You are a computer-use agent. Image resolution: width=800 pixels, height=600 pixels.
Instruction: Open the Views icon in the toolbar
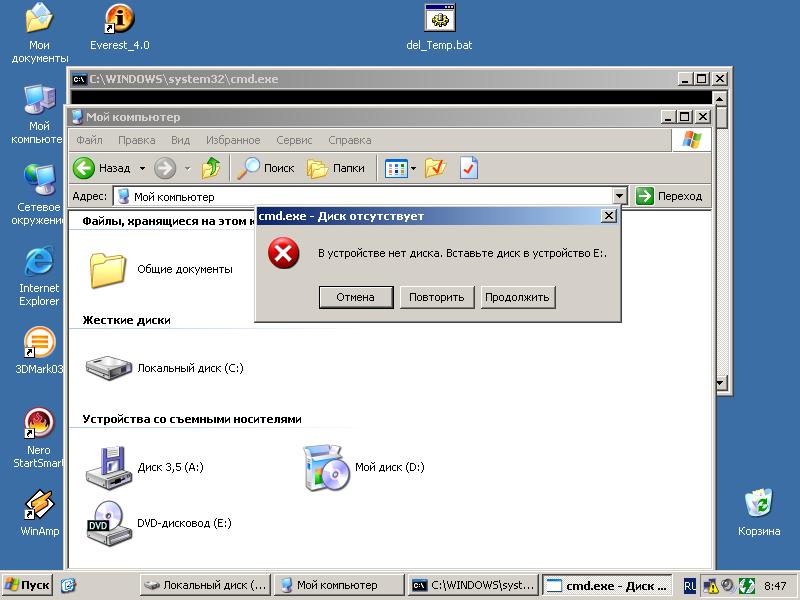(396, 168)
